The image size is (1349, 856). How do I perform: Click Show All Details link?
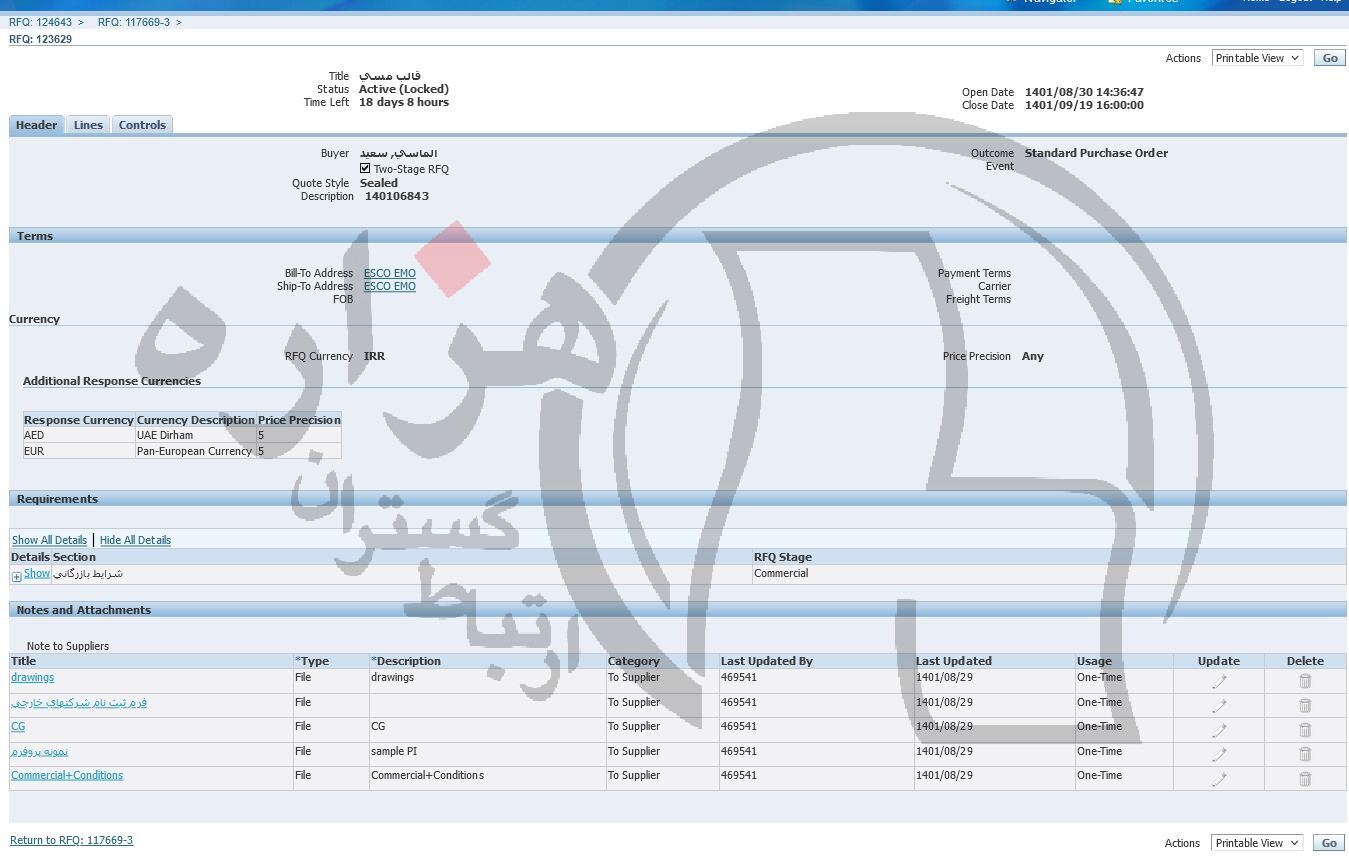click(x=49, y=540)
